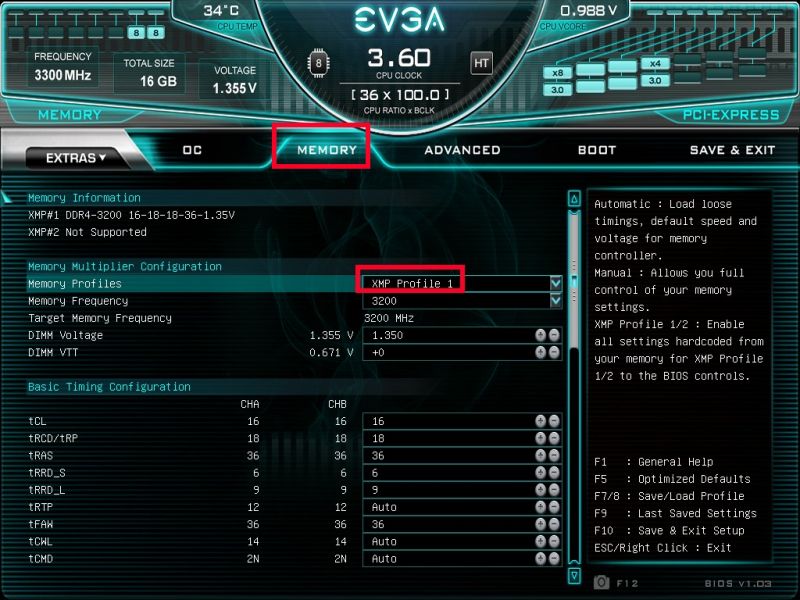This screenshot has width=800, height=600.
Task: Go to the SAVE & EXIT tab
Action: tap(732, 150)
